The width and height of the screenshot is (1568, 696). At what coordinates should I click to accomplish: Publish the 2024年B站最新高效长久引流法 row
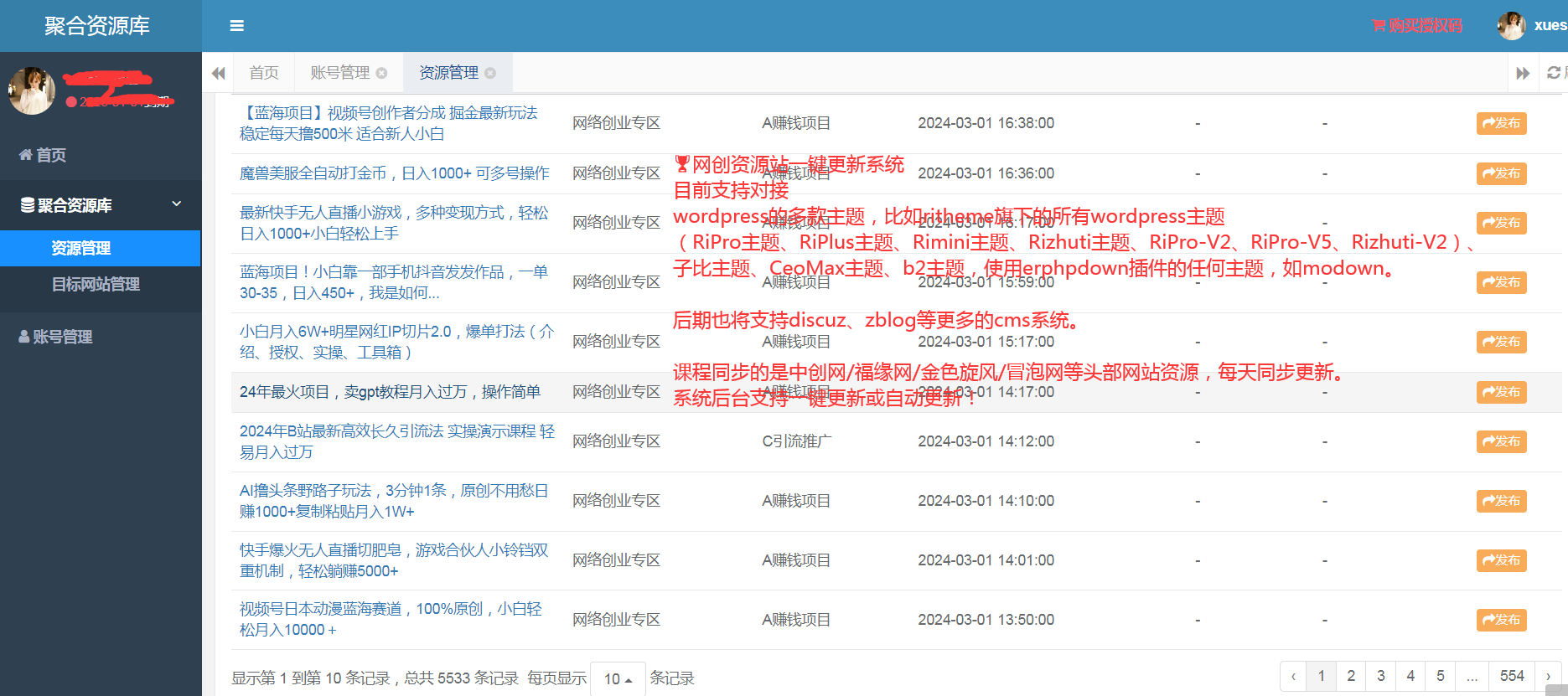point(1501,441)
